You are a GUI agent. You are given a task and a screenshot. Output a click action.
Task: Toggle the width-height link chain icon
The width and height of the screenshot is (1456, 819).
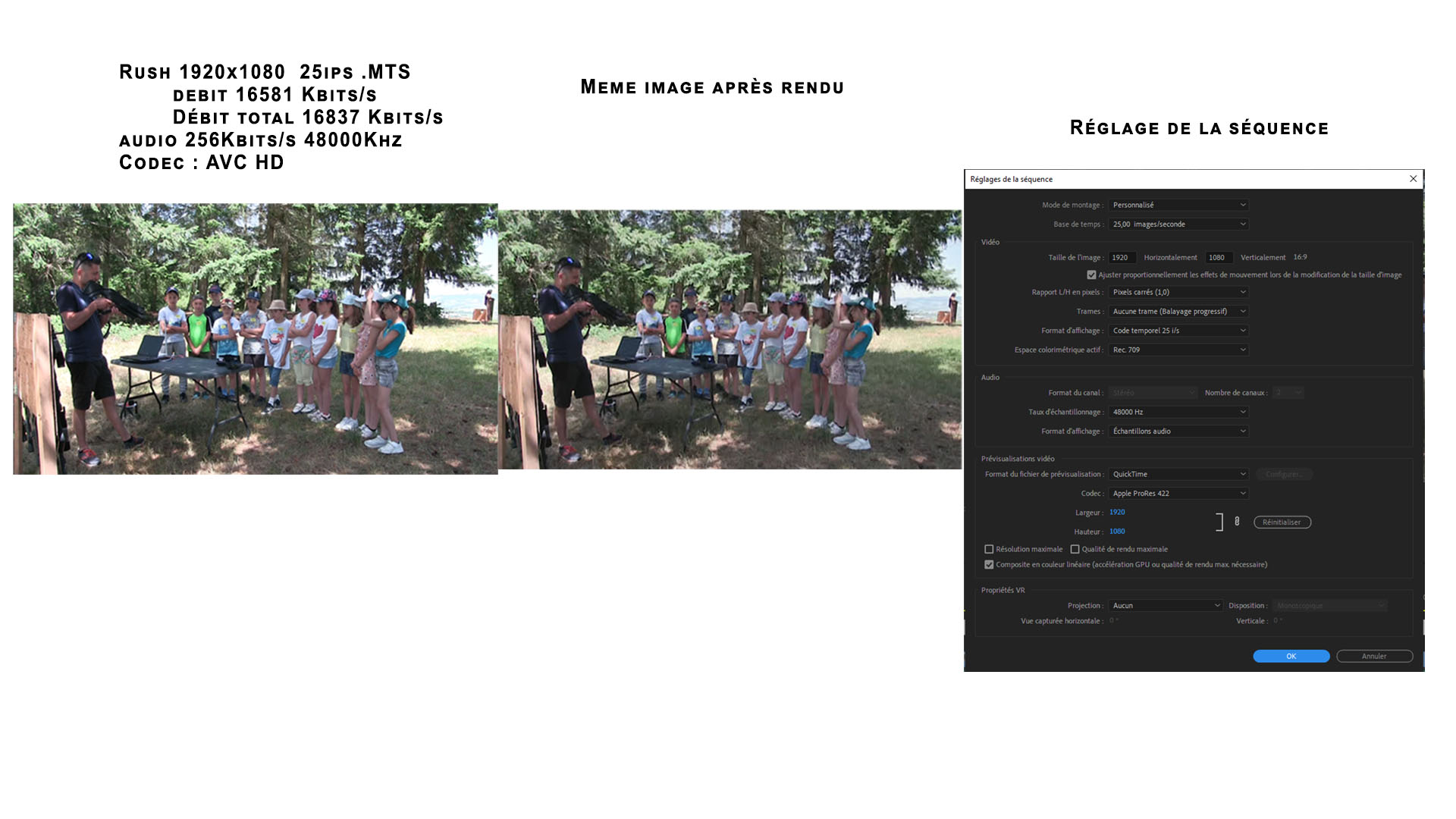coord(1237,522)
